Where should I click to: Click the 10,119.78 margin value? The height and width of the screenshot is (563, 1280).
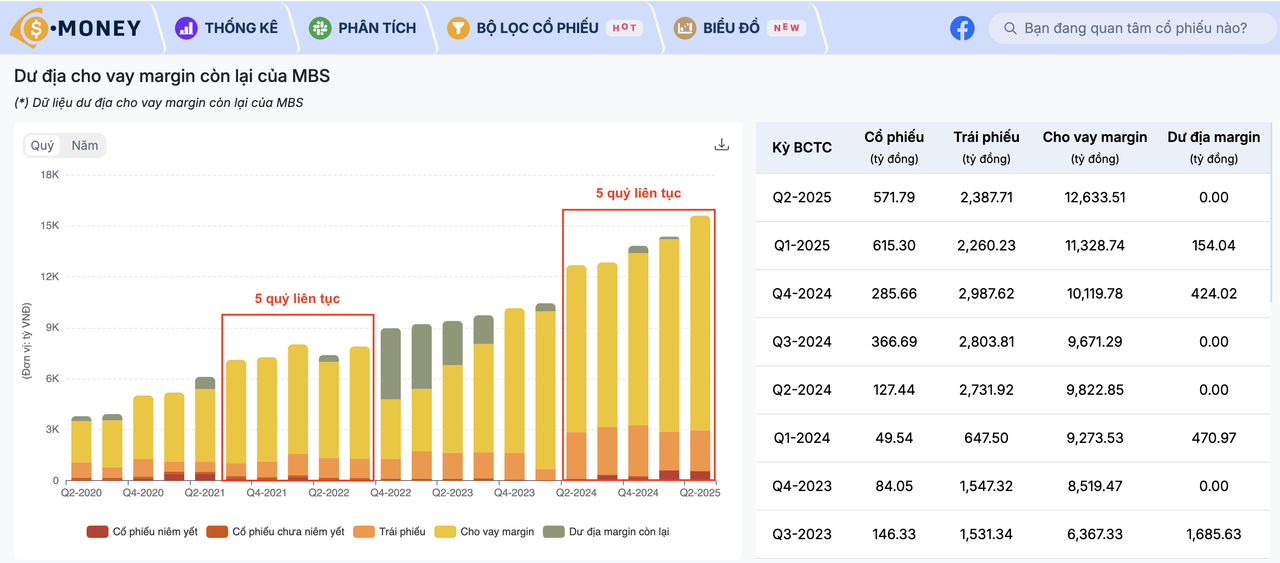1095,293
